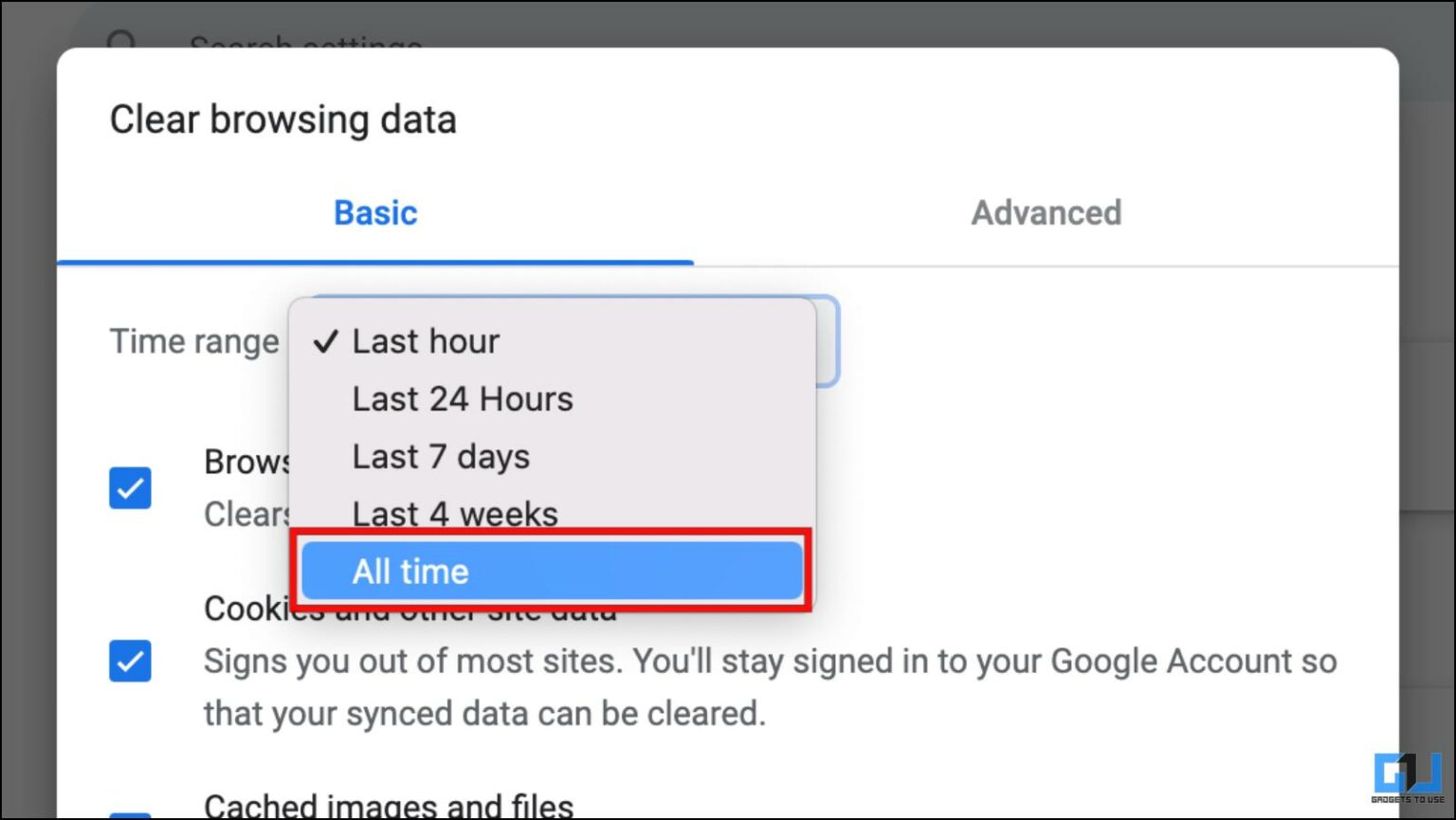The image size is (1456, 820).
Task: Click the "Clear browsing data" dialog title
Action: (x=283, y=119)
